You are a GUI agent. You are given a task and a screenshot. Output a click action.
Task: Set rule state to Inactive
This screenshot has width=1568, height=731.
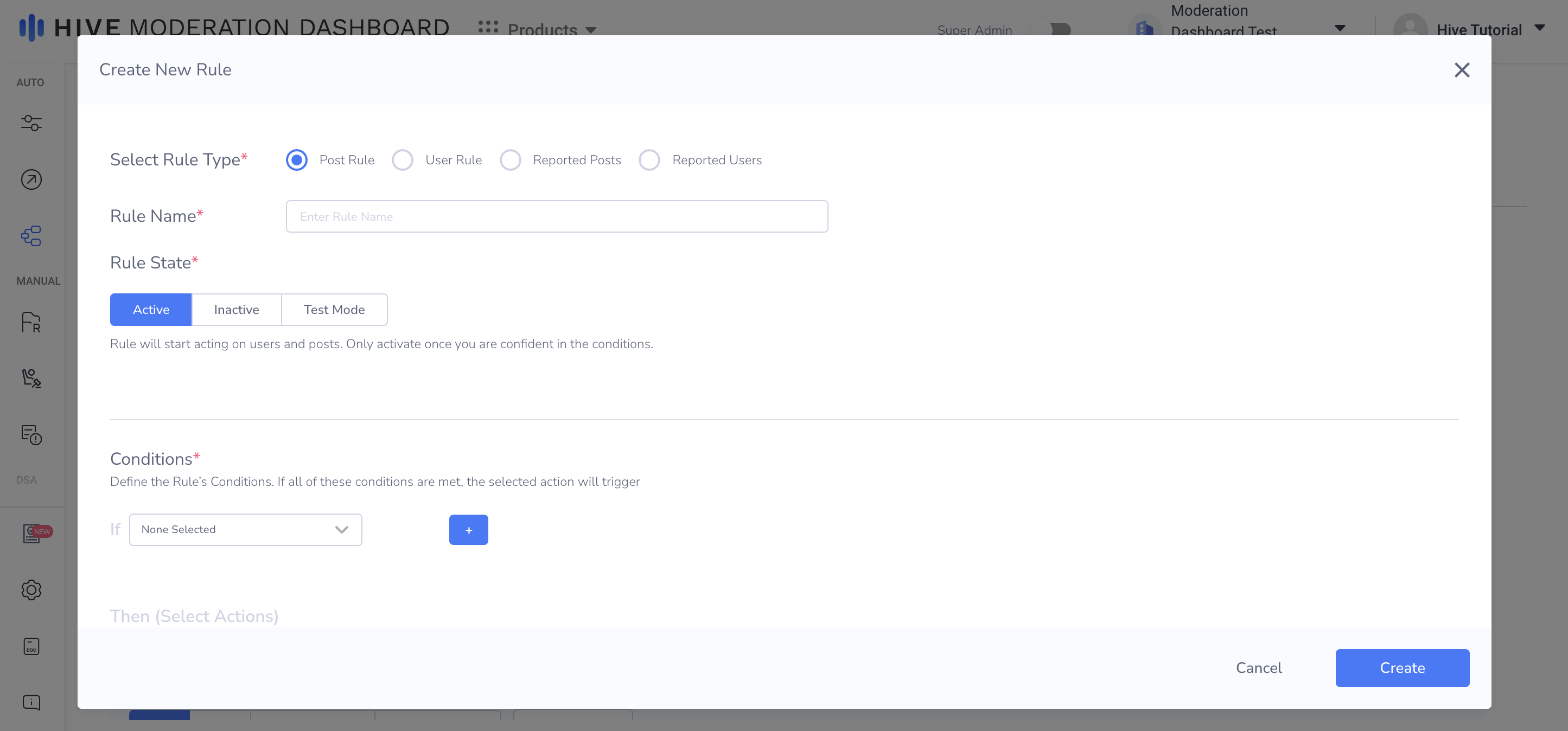(x=236, y=310)
